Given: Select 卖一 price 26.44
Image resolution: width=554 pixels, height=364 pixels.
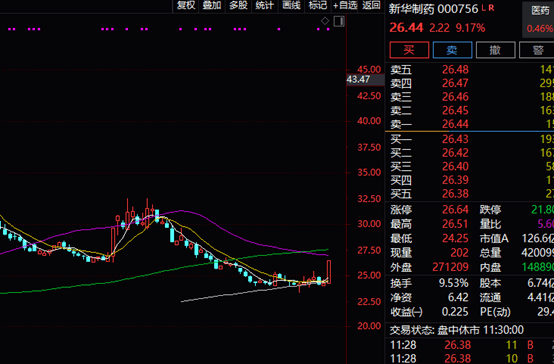Looking at the screenshot, I should (455, 124).
